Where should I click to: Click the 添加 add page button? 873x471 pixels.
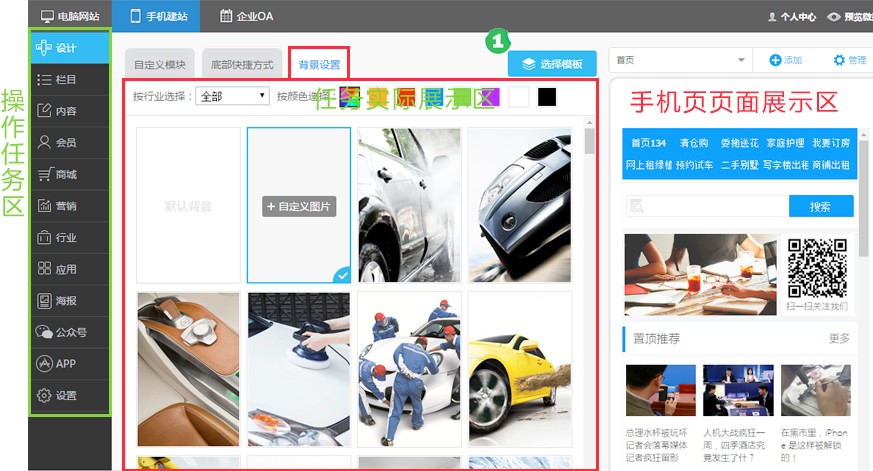click(786, 61)
